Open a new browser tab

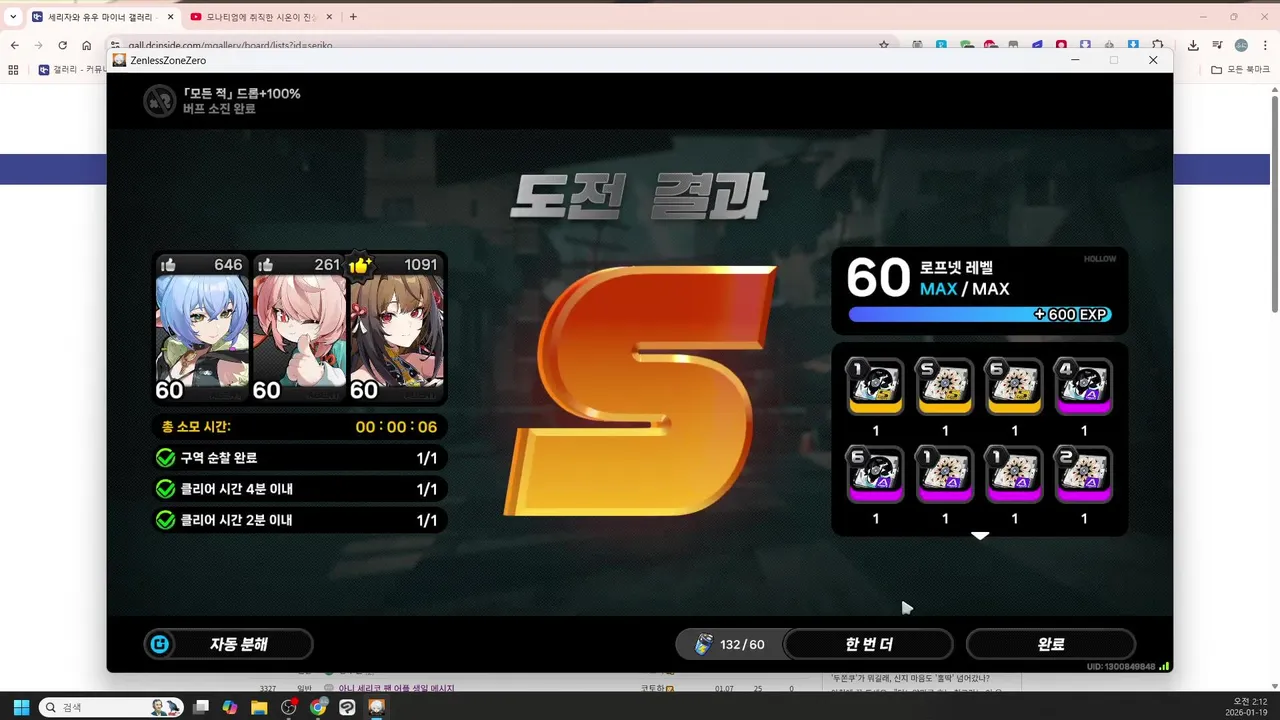coord(353,17)
